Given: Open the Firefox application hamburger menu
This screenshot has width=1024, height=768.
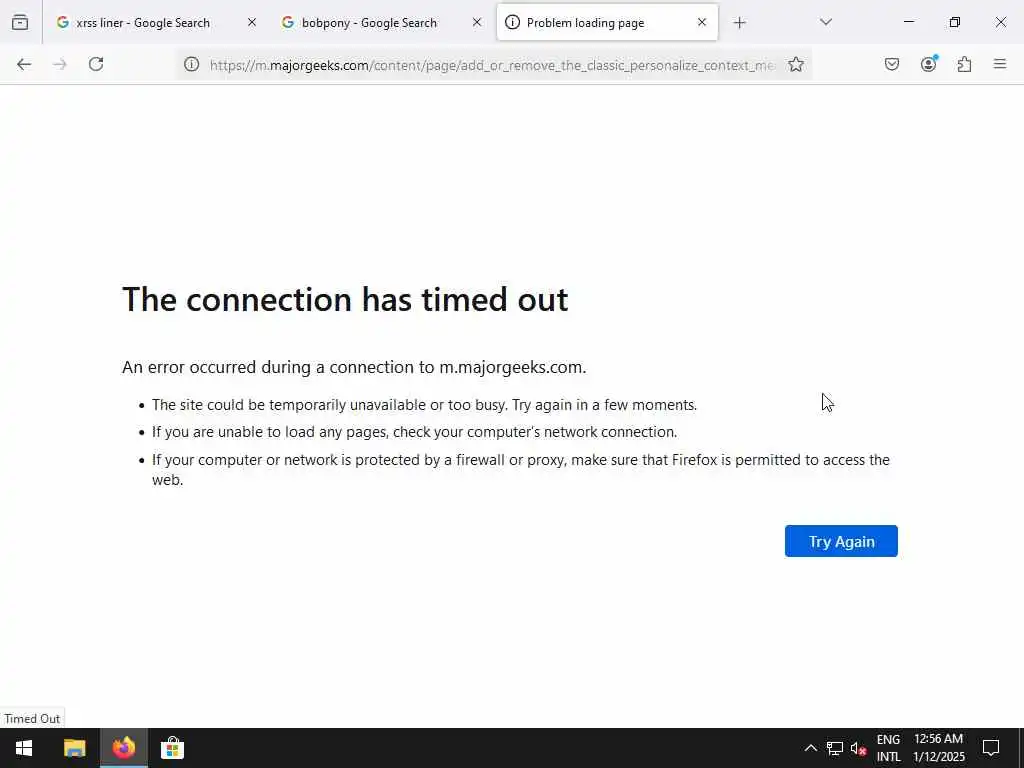Looking at the screenshot, I should (1000, 64).
